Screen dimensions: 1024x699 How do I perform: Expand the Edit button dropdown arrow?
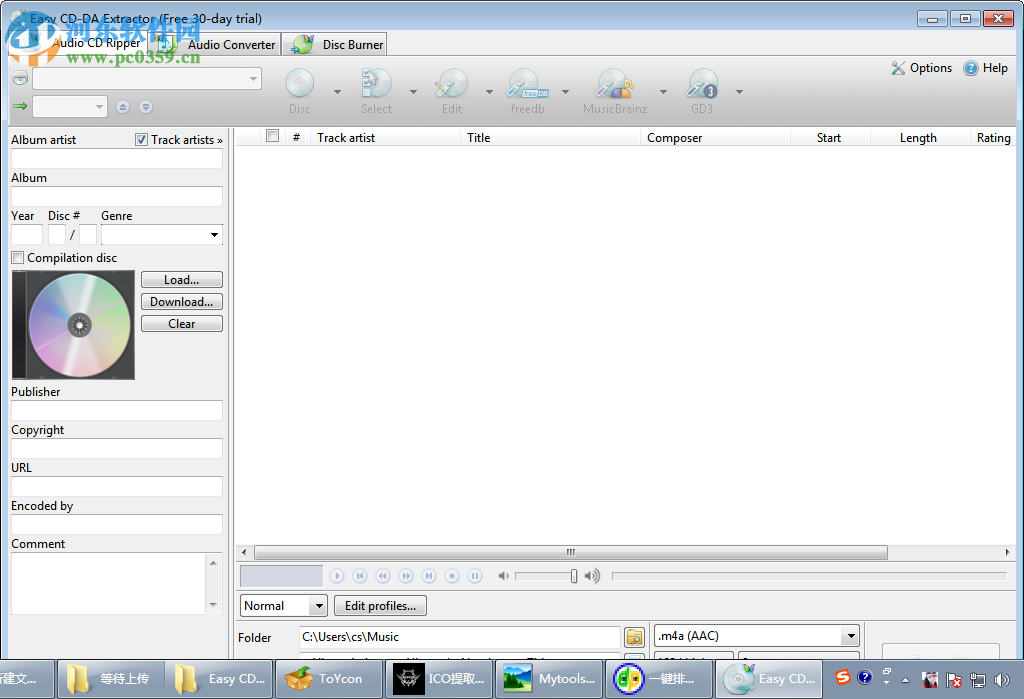point(489,91)
